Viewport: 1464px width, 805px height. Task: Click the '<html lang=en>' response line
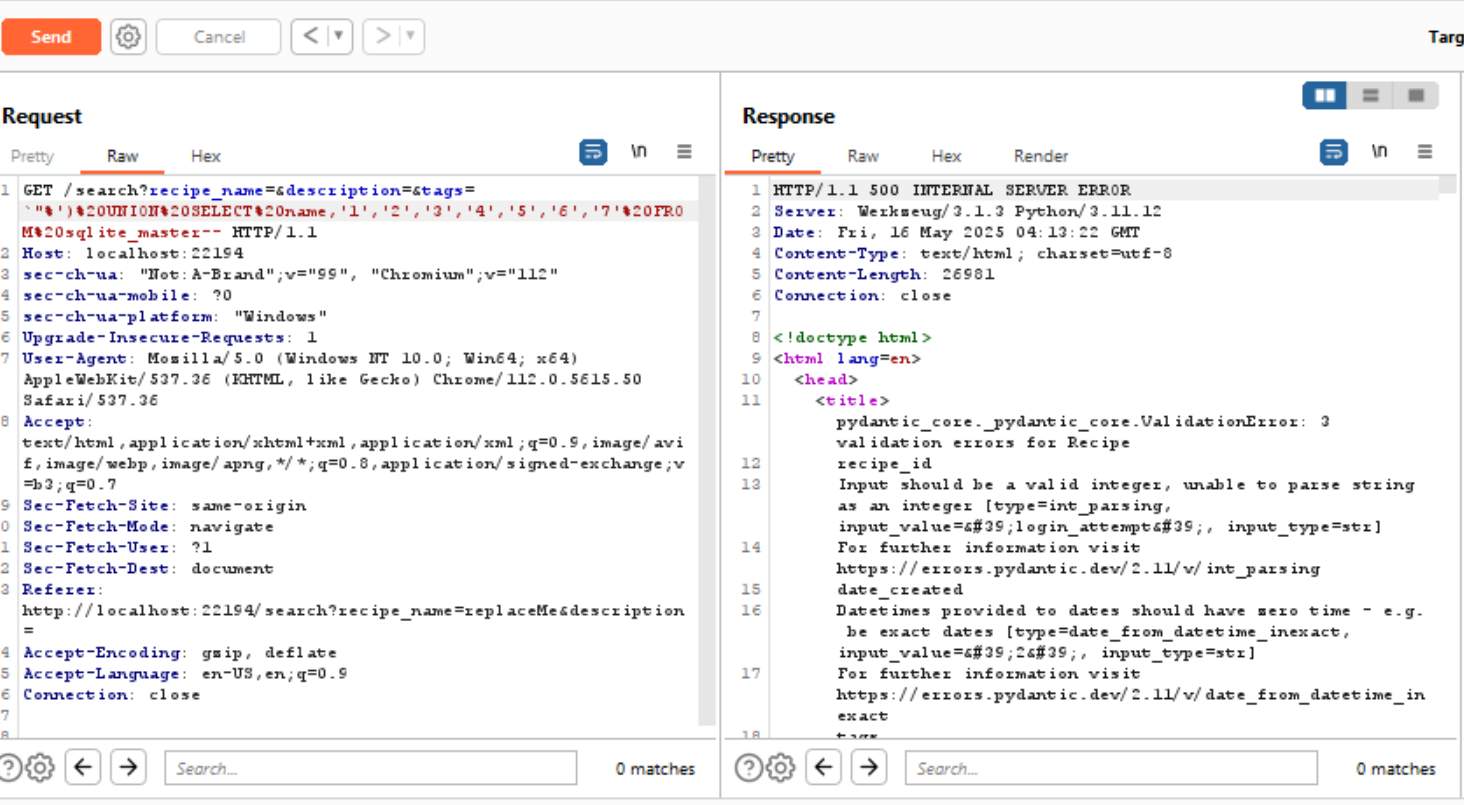point(847,358)
